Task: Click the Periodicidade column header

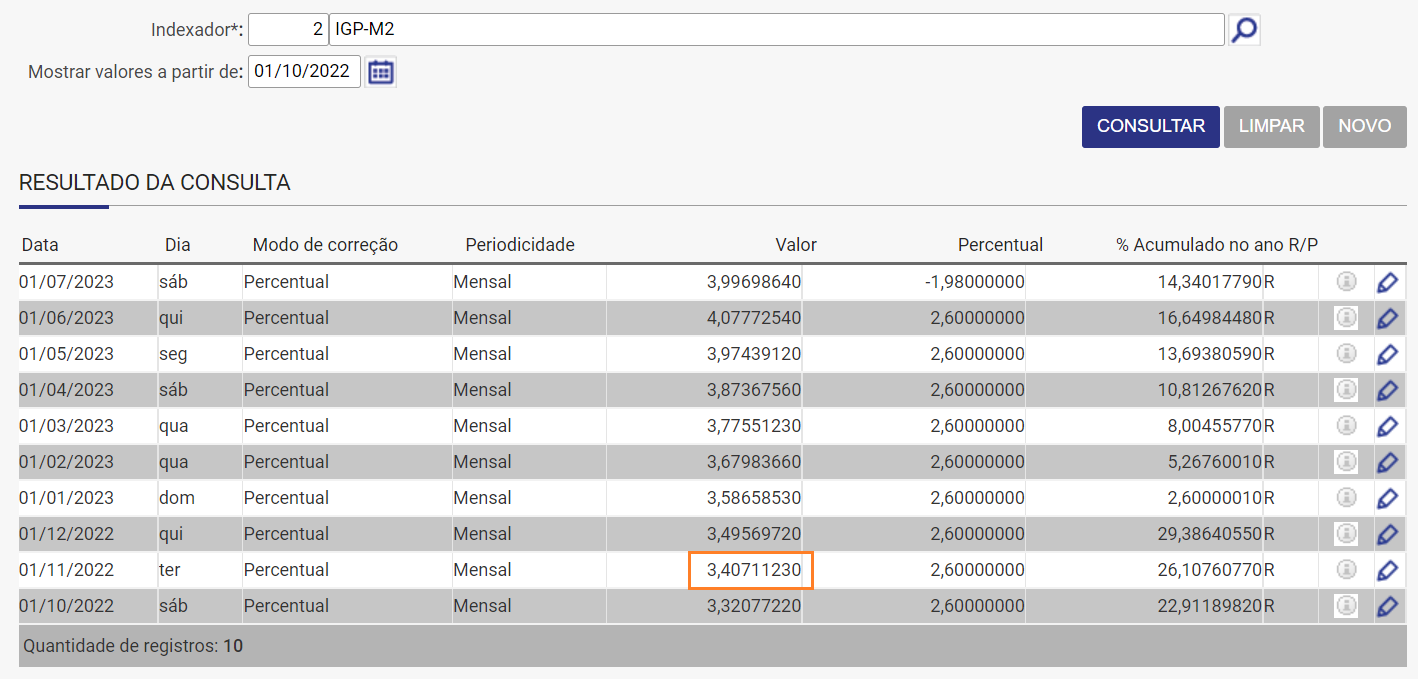Action: coord(520,245)
